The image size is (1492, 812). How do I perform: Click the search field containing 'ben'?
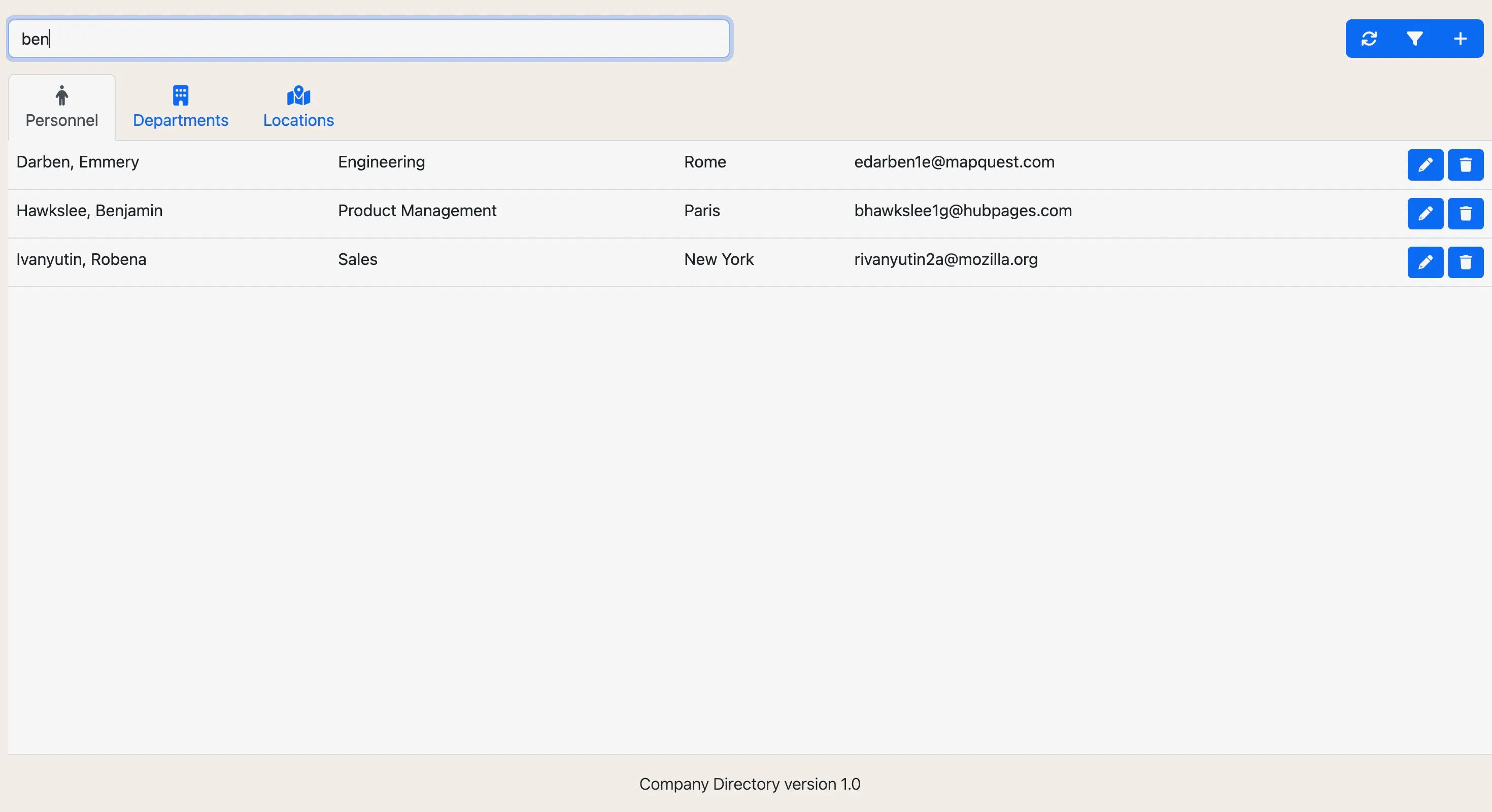click(x=369, y=39)
